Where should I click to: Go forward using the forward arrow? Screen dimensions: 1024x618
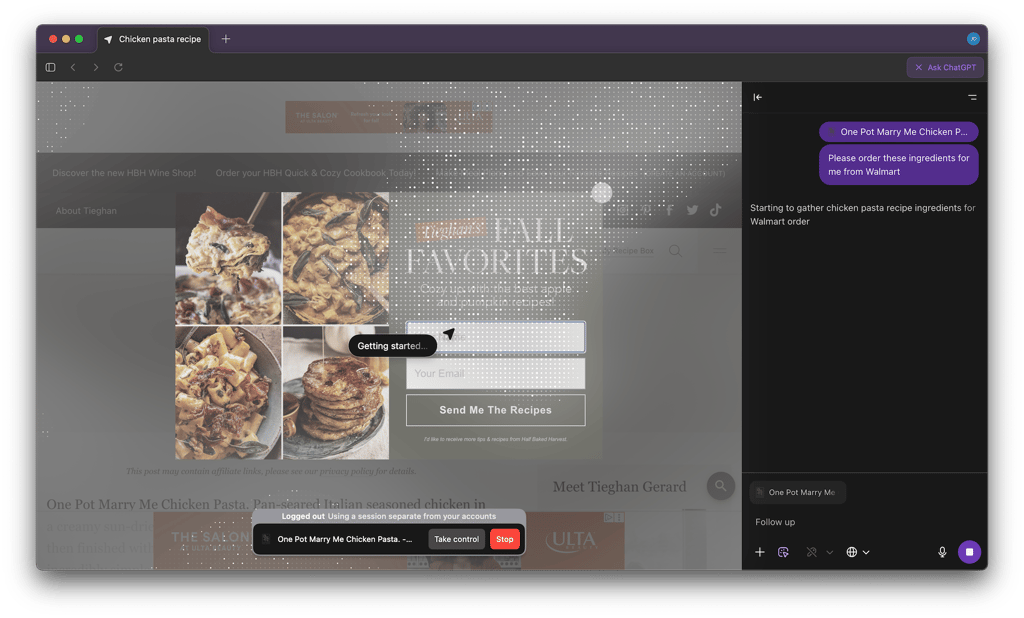coord(96,67)
